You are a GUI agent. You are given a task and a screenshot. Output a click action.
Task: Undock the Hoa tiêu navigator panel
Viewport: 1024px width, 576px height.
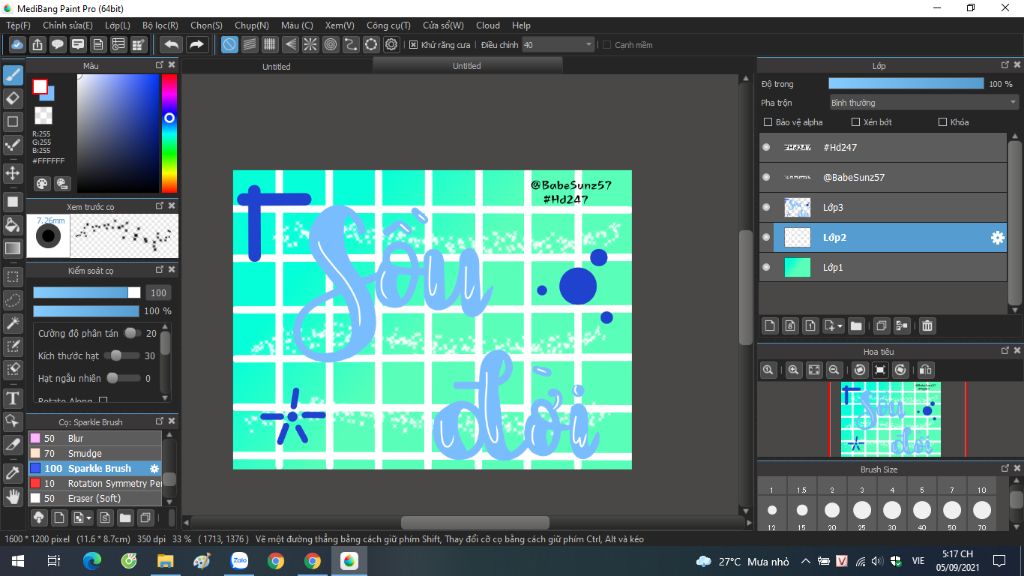pyautogui.click(x=1004, y=351)
